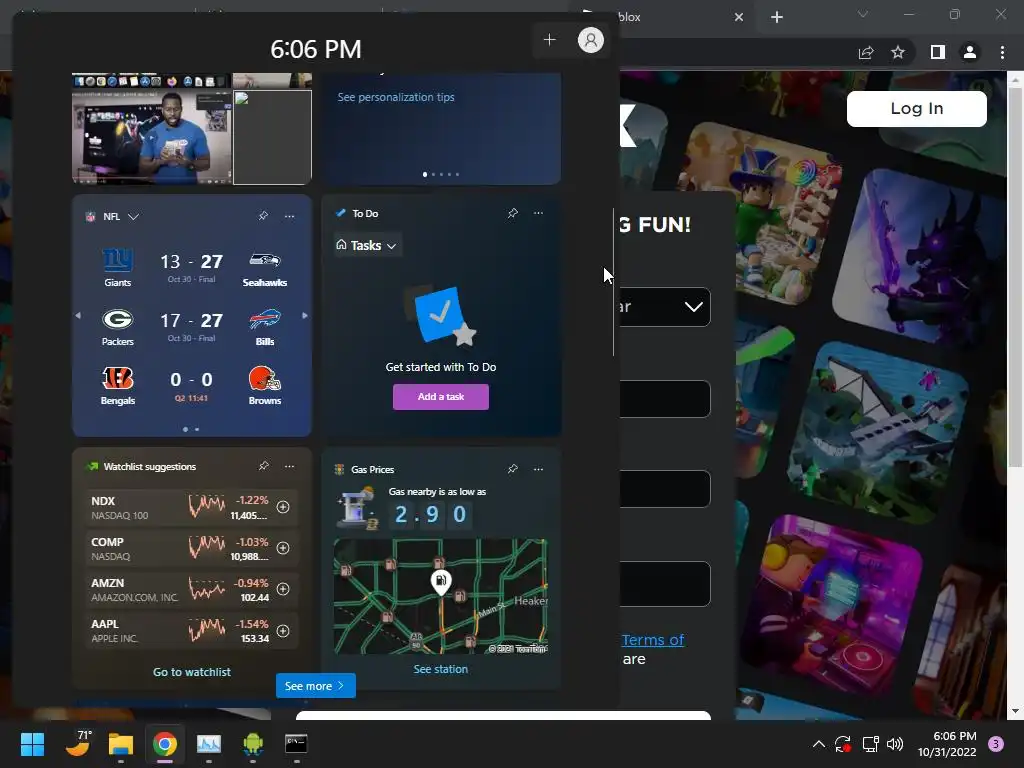The height and width of the screenshot is (768, 1024).
Task: Open Go to watchlist link
Action: point(191,672)
